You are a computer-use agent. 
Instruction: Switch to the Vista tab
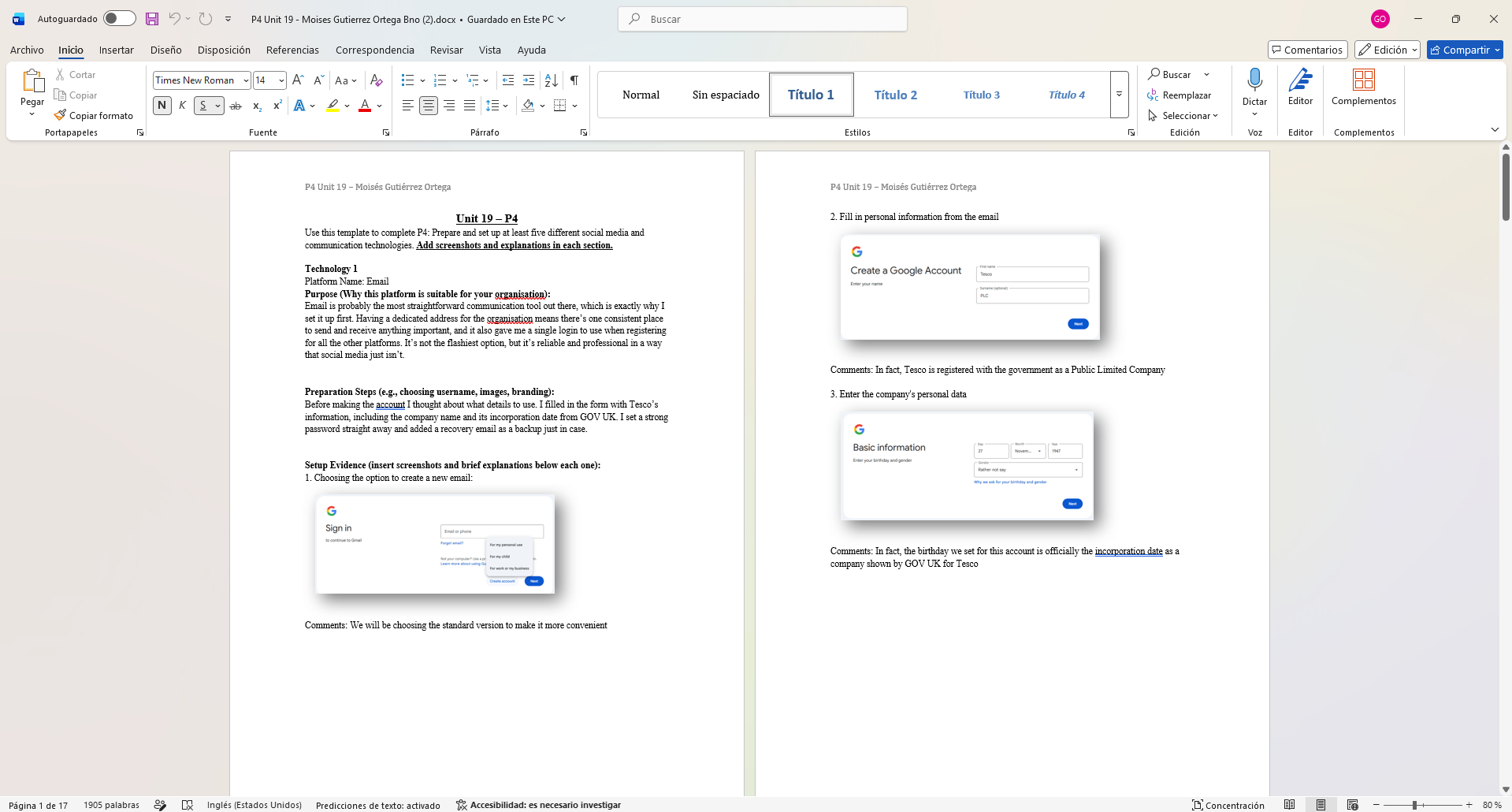point(490,50)
